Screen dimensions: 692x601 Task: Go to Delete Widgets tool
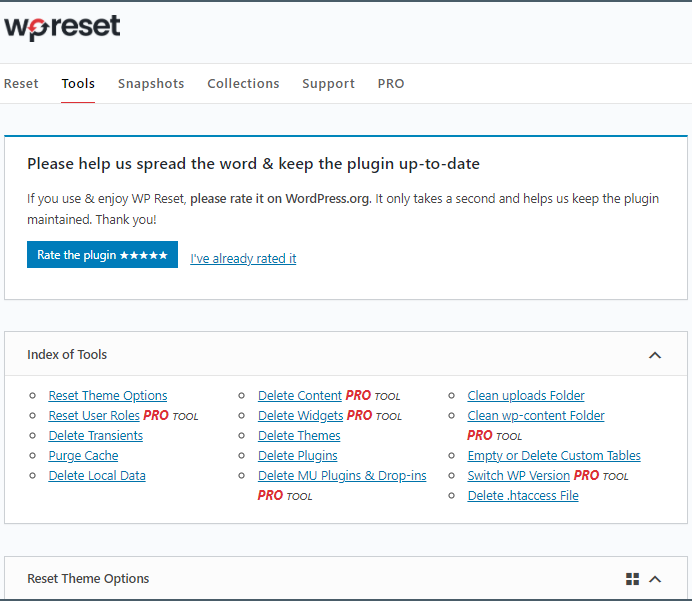tap(301, 416)
